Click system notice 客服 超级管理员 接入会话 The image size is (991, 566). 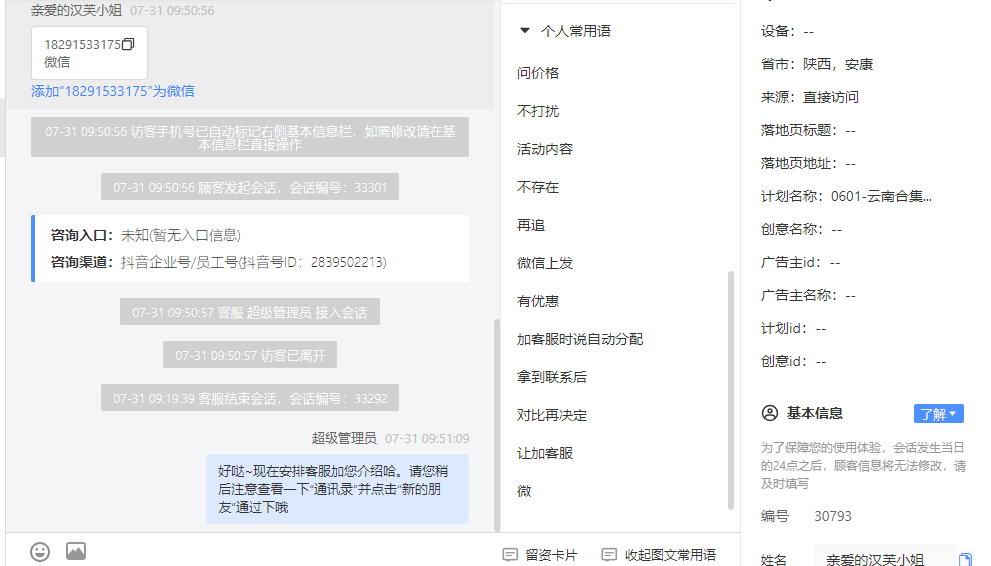[x=250, y=312]
